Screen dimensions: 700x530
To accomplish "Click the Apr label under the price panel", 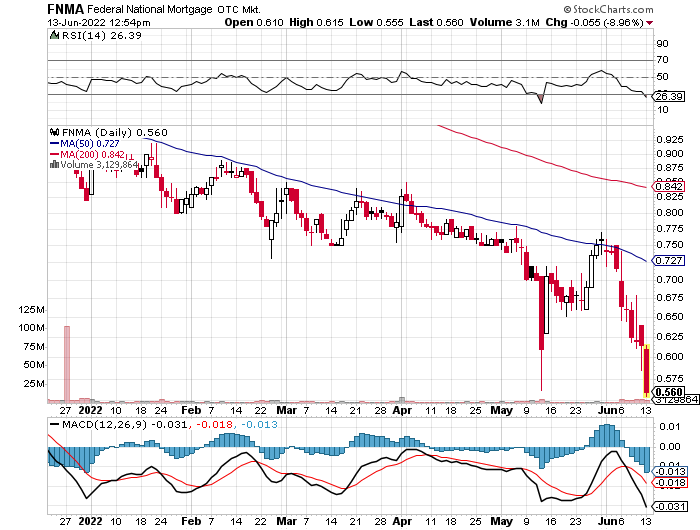I will [402, 410].
